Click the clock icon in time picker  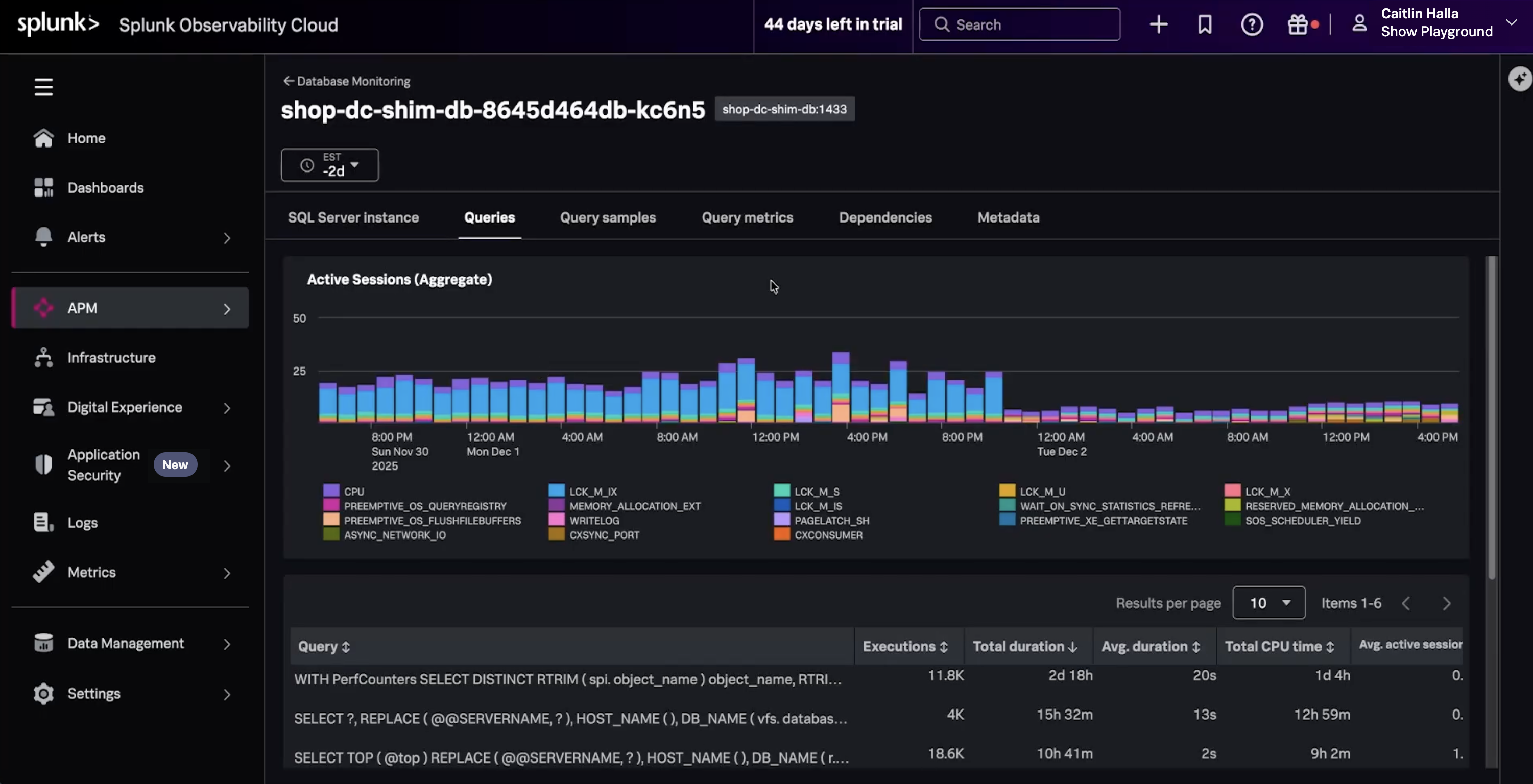[307, 165]
